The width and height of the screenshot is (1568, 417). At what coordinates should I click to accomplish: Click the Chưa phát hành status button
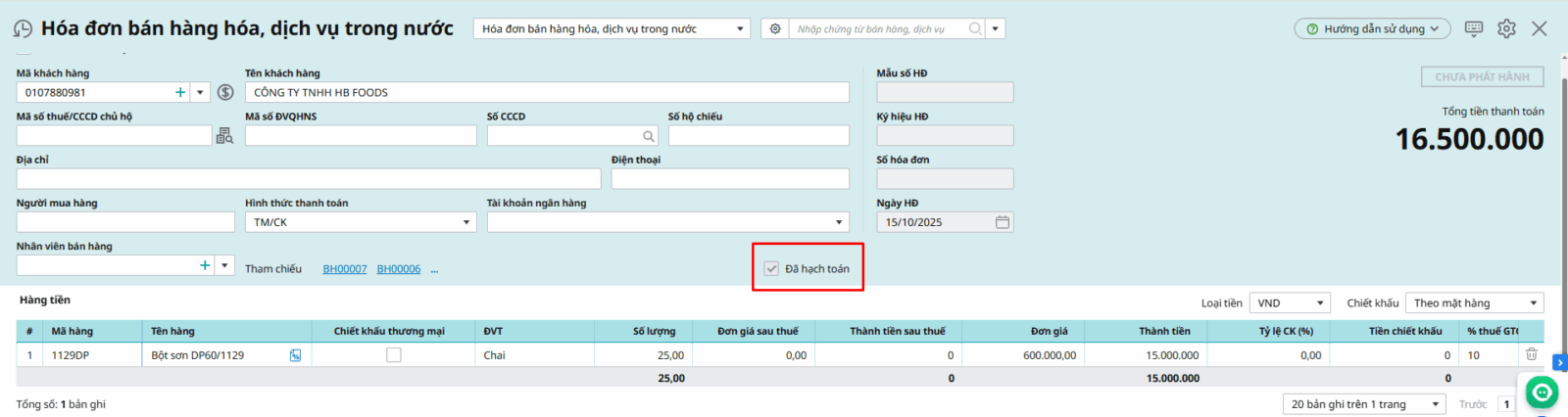1482,76
